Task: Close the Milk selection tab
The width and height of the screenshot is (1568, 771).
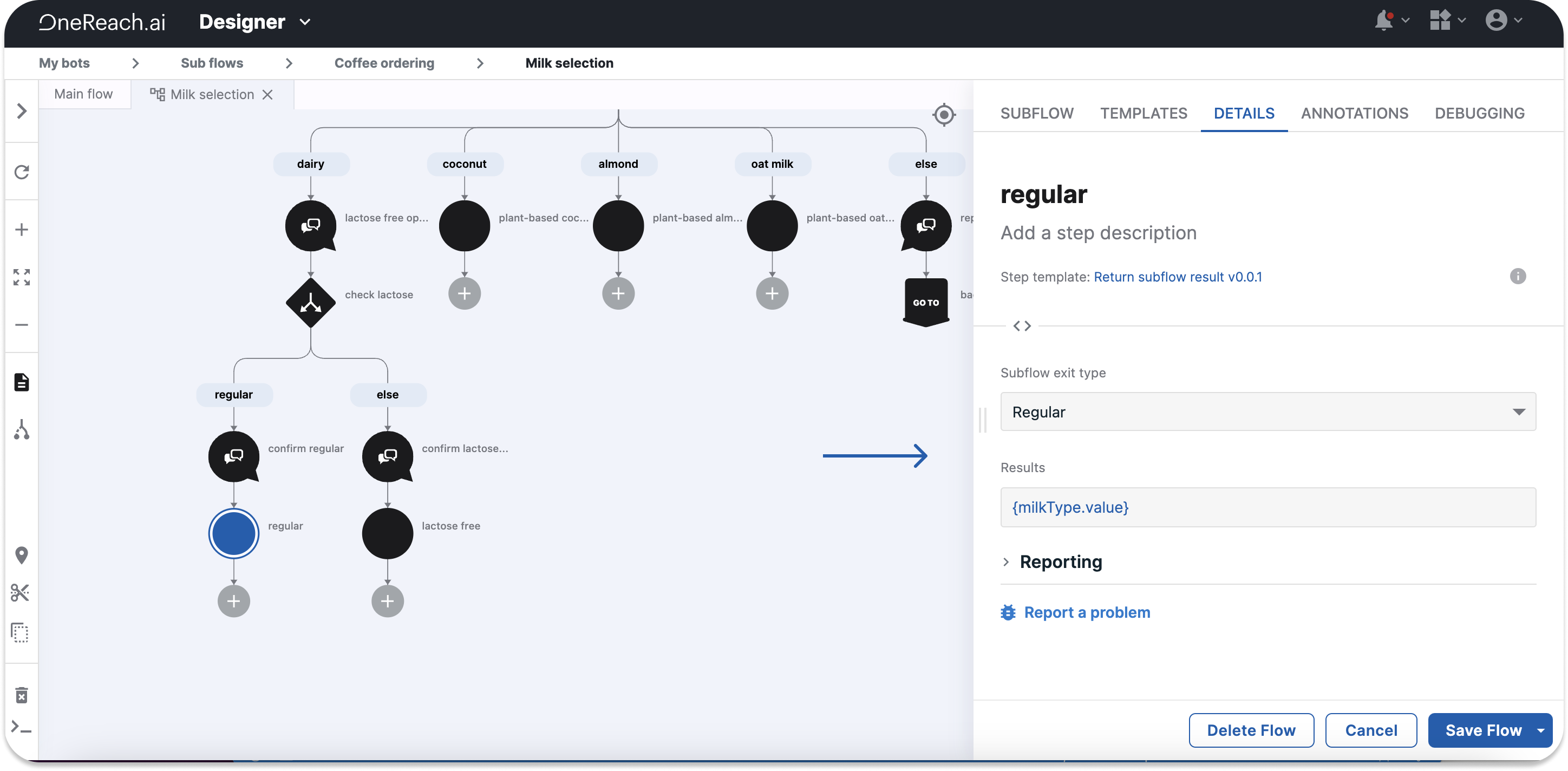Action: coord(267,94)
